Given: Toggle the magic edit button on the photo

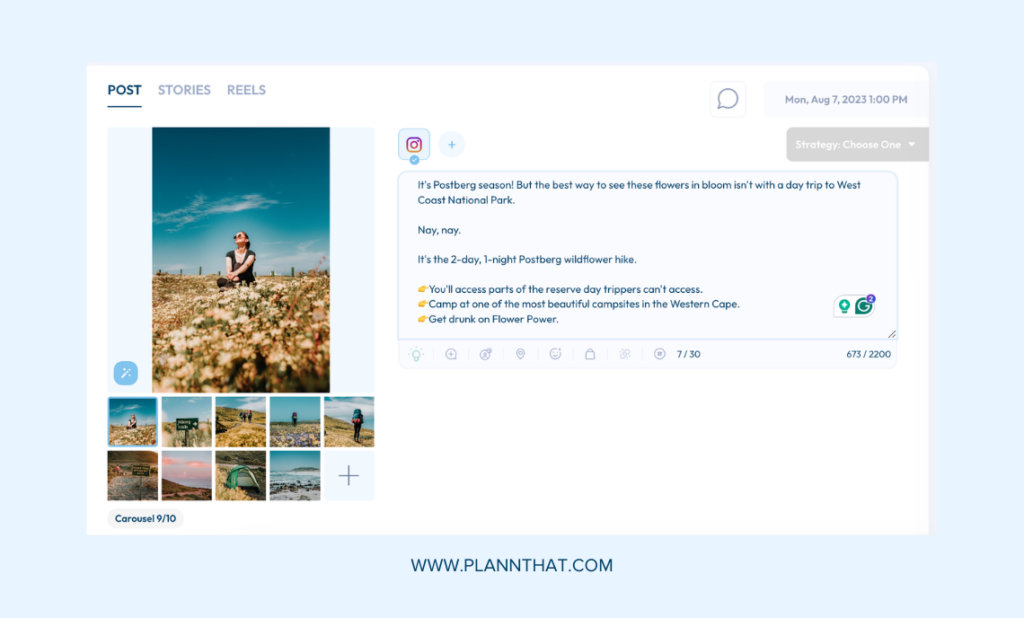Looking at the screenshot, I should pos(126,372).
